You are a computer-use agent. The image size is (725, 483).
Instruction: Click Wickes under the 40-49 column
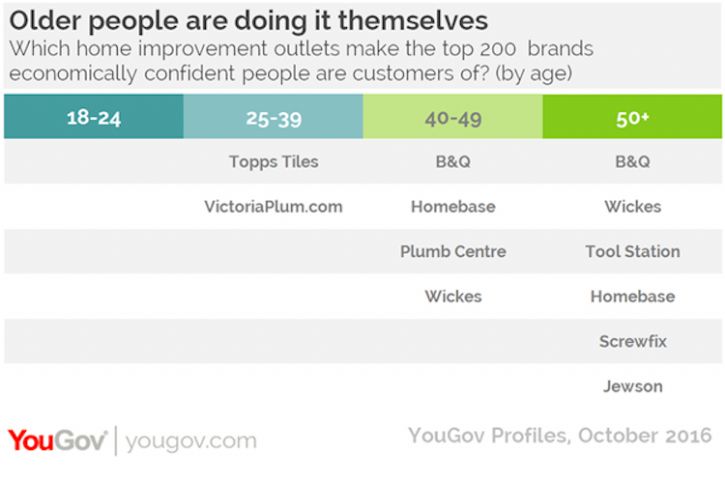453,296
